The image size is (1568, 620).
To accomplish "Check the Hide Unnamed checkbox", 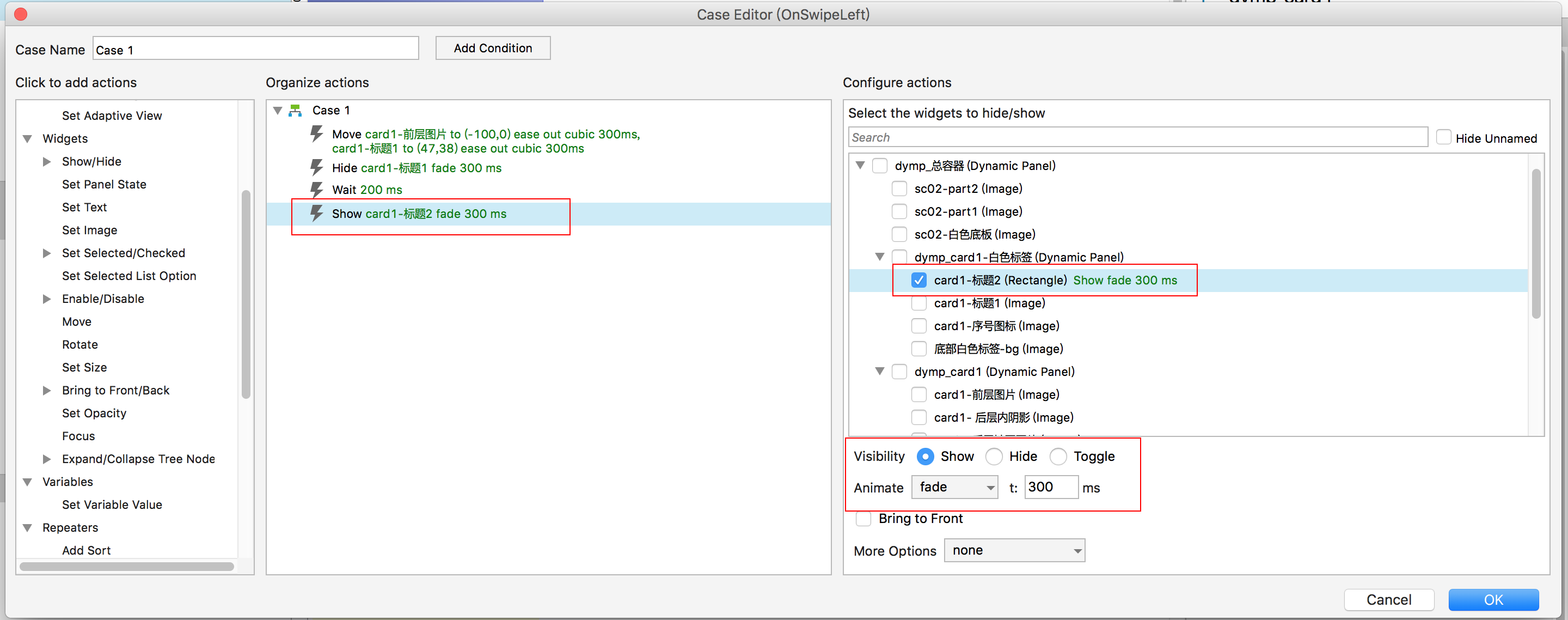I will [x=1443, y=138].
